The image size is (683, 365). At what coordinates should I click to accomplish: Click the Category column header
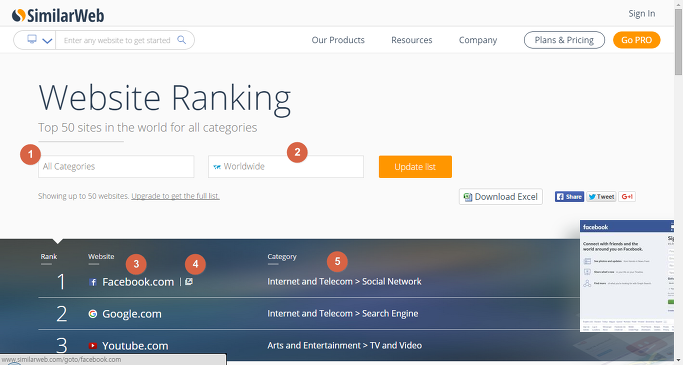click(282, 257)
